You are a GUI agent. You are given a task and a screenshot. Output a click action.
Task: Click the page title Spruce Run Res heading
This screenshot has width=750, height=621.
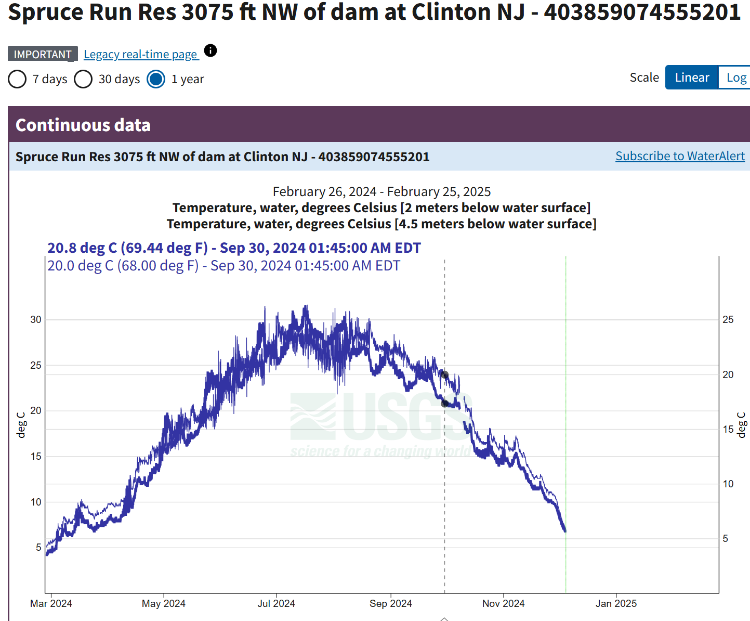click(375, 12)
